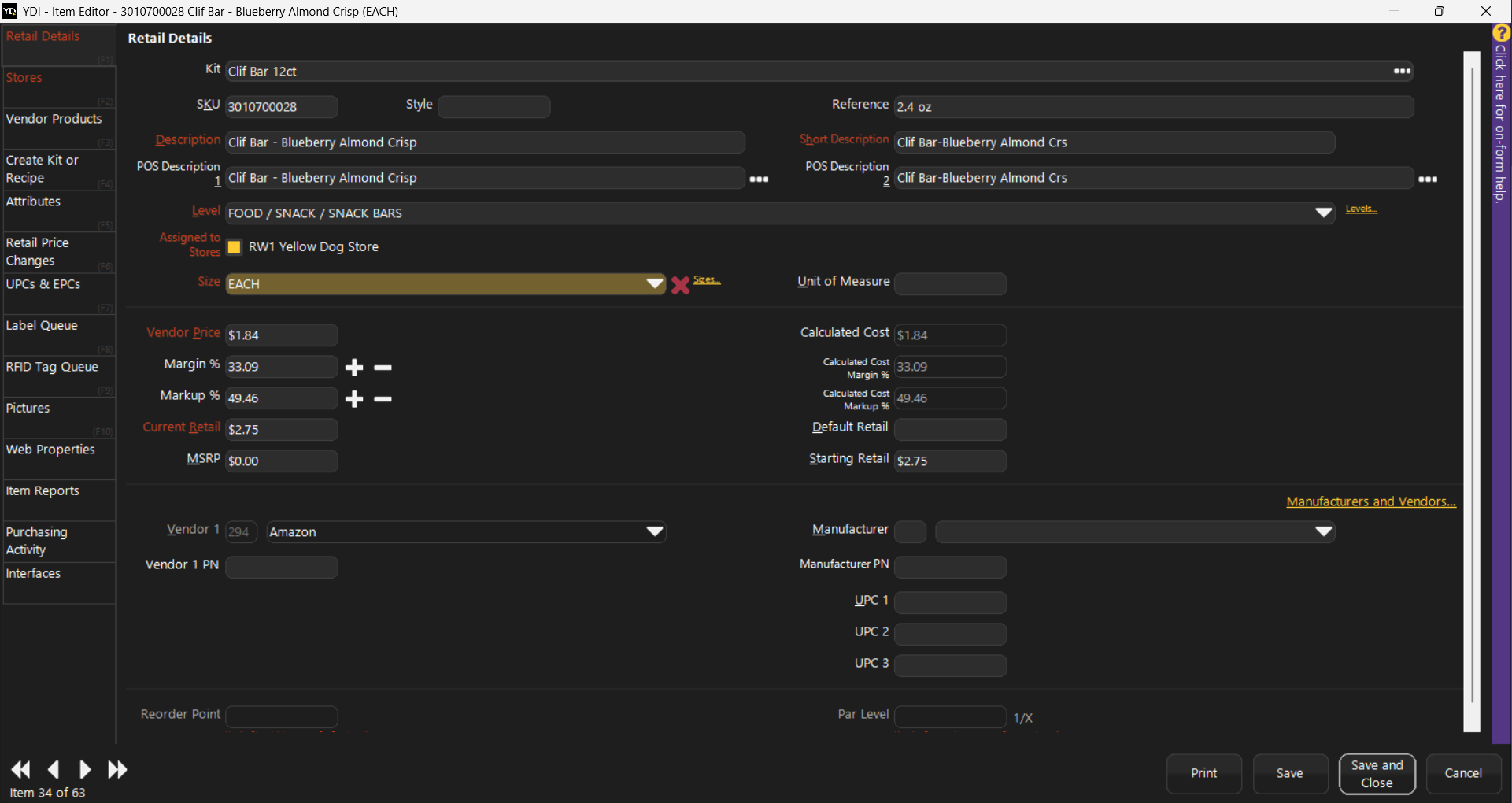Image resolution: width=1512 pixels, height=803 pixels.
Task: Click the vertical scrollbar of the form
Action: [1472, 391]
